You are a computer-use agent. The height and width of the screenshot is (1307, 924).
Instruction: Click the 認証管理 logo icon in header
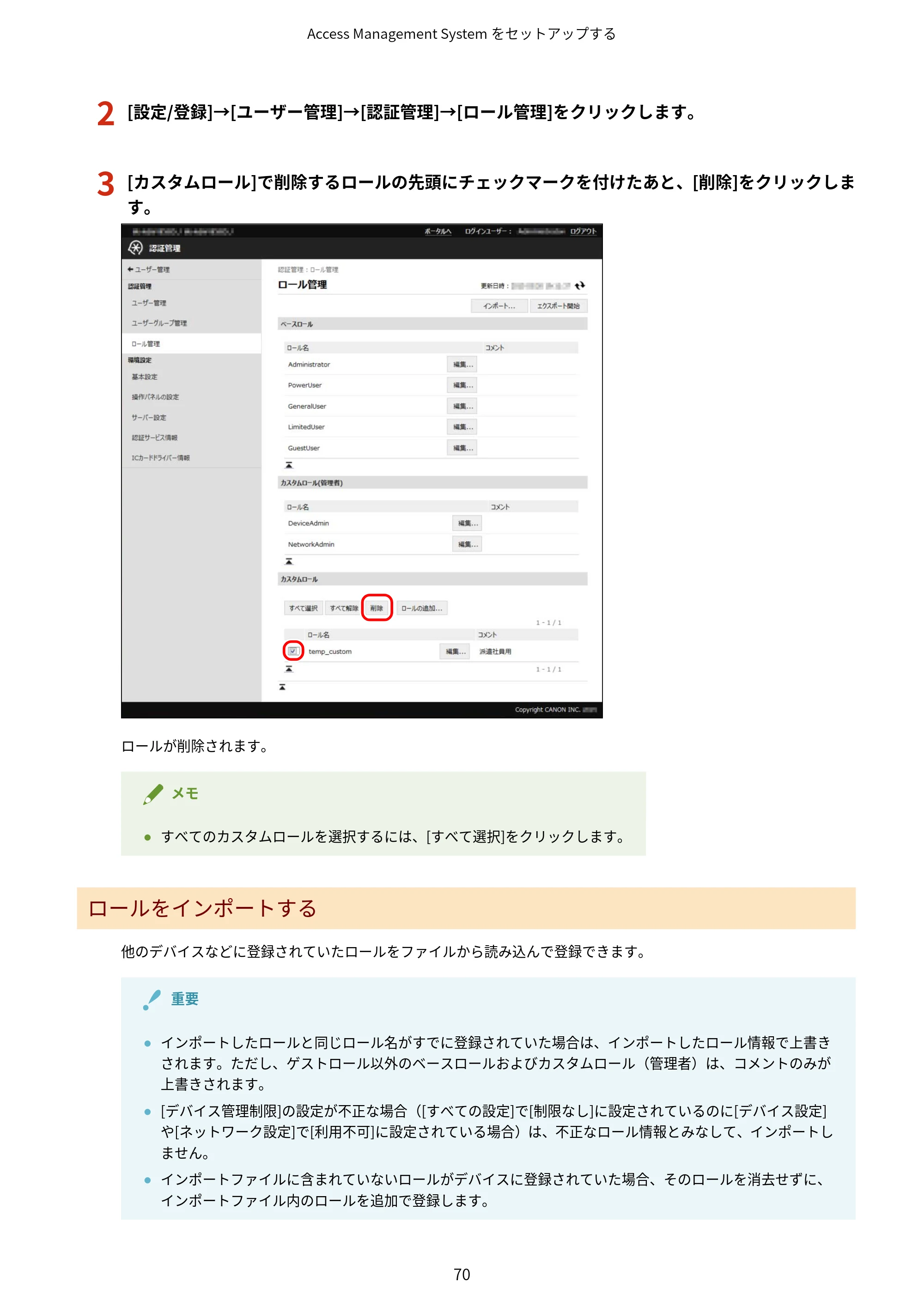click(135, 248)
